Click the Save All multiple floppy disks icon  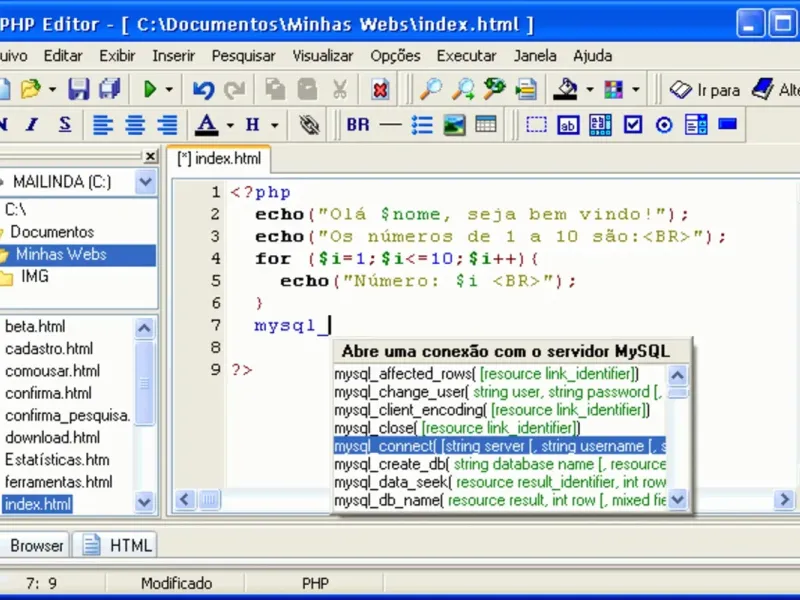click(110, 89)
